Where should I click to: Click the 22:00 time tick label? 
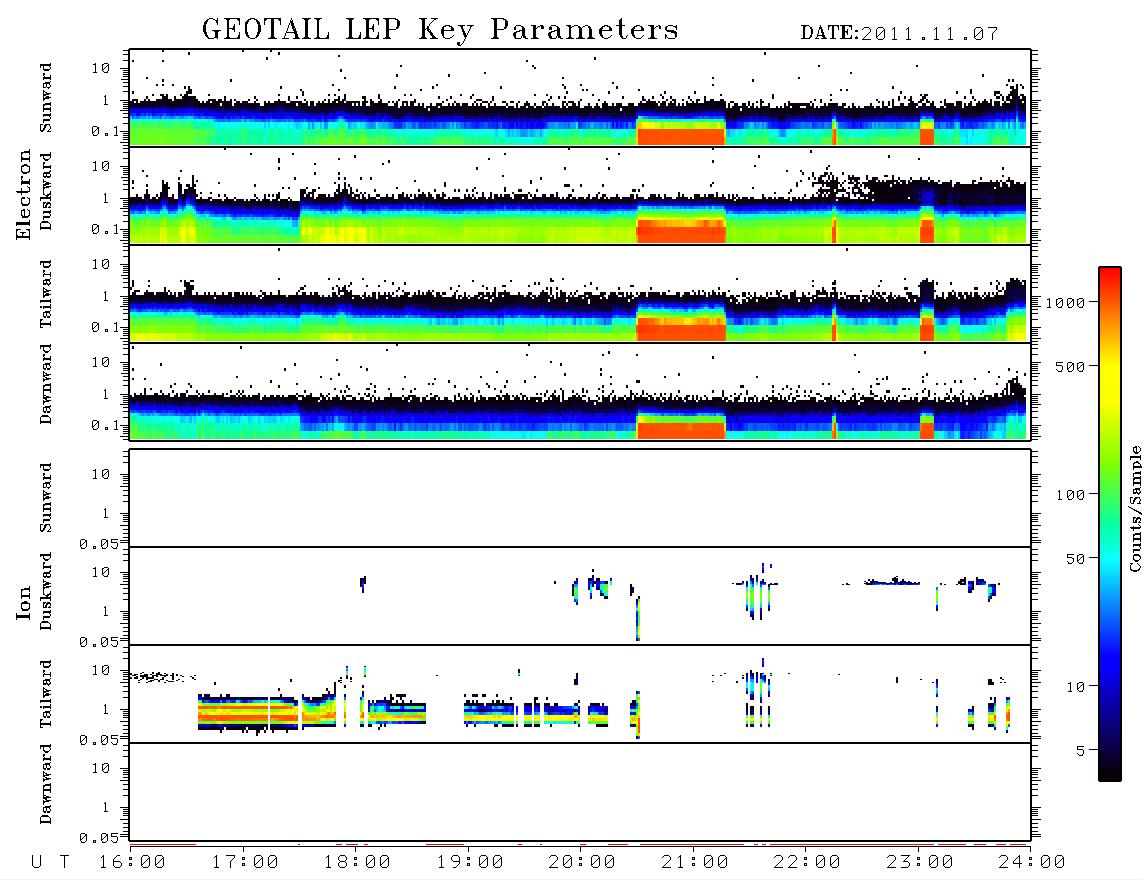(808, 863)
